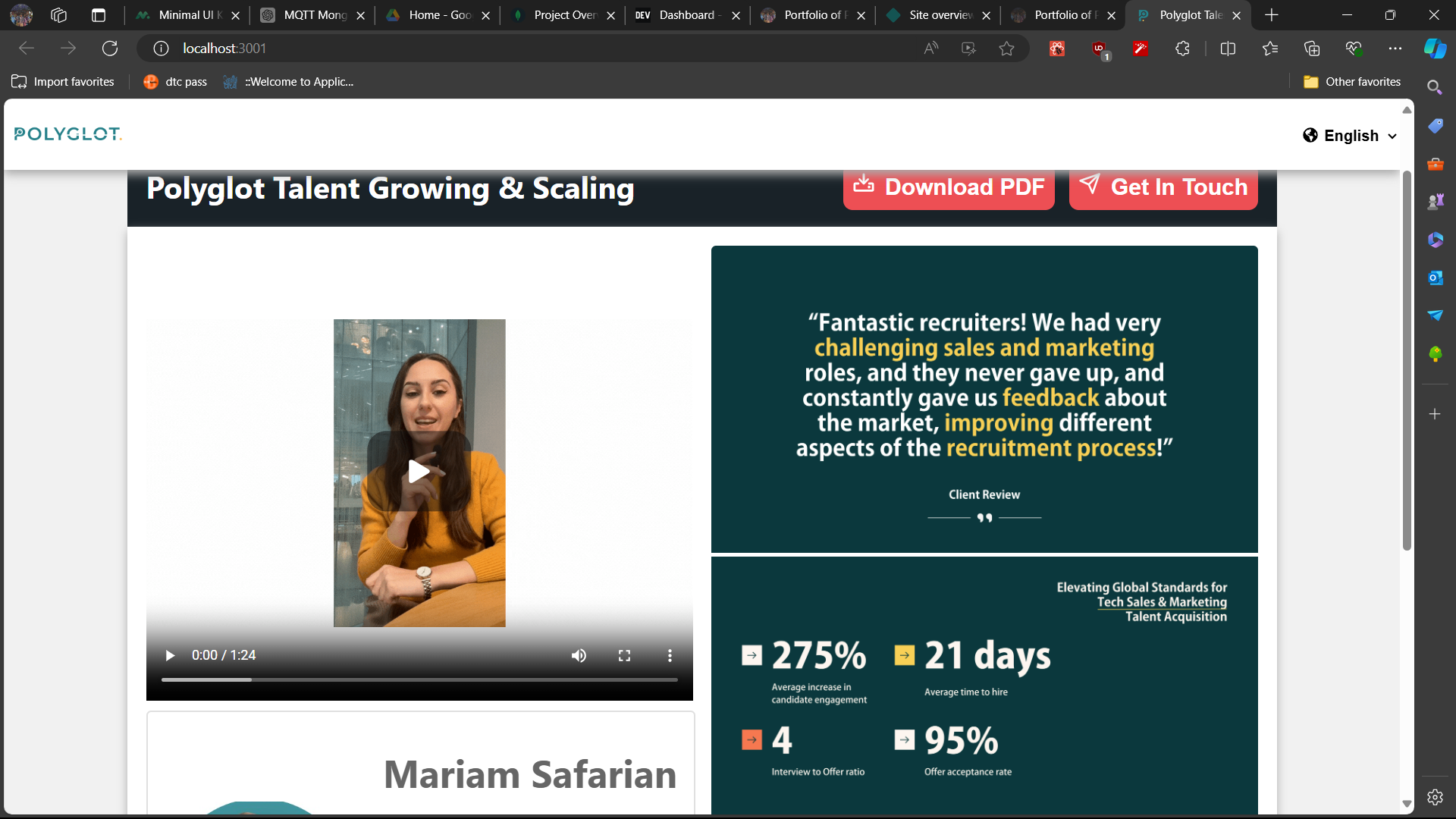Open Other favorites folder
Viewport: 1456px width, 819px height.
(x=1352, y=82)
